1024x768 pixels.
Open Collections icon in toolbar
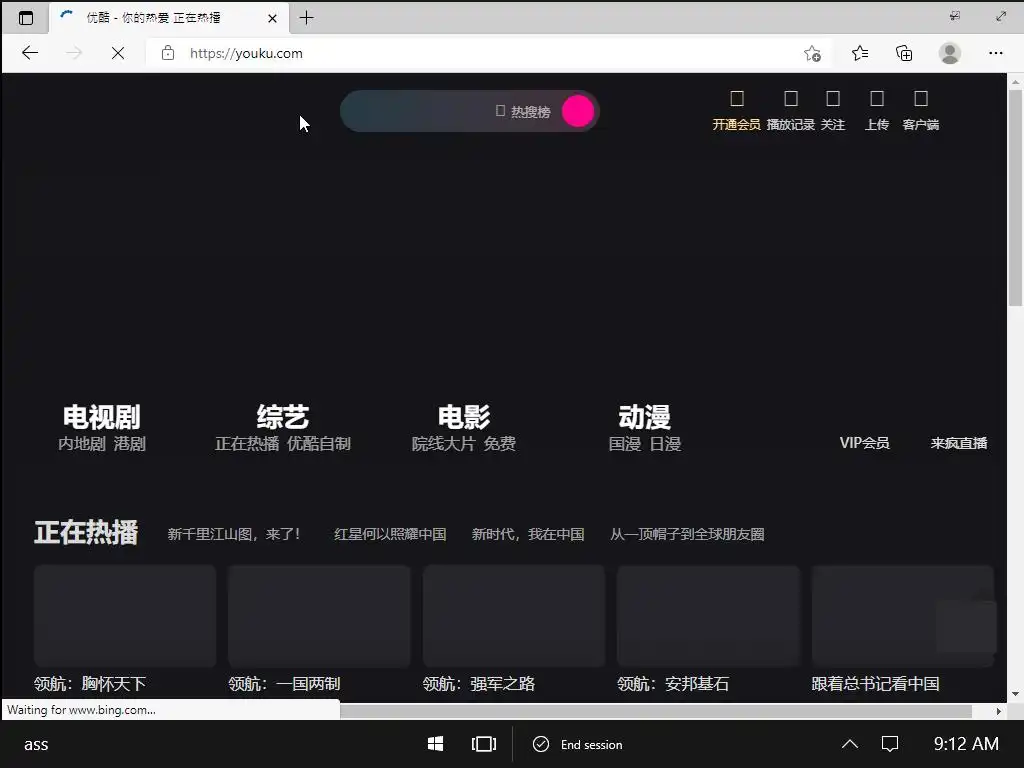[904, 53]
